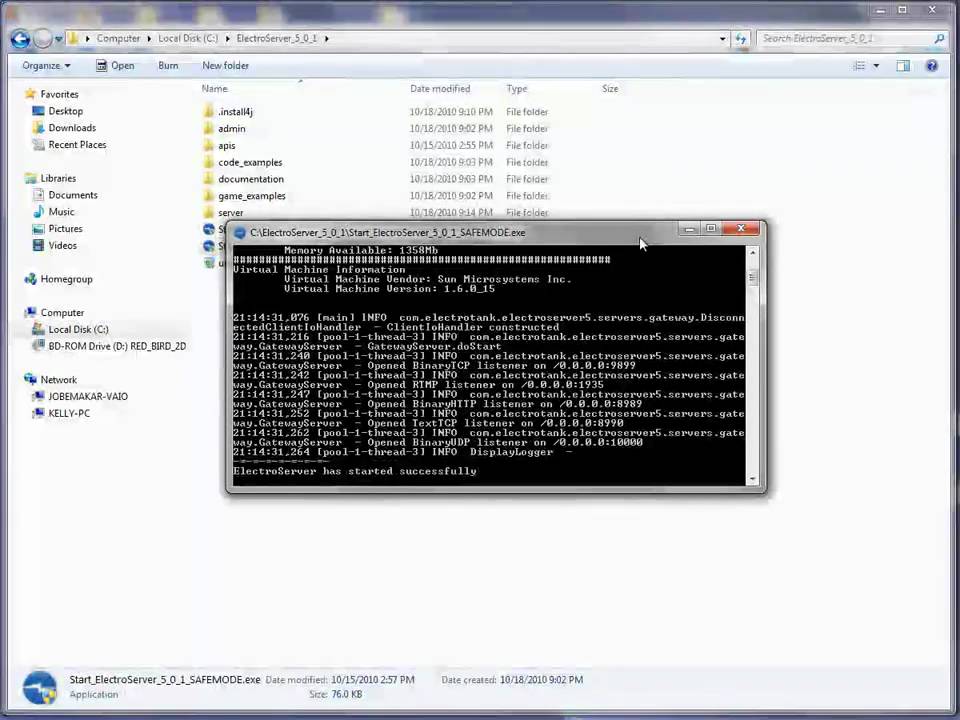The height and width of the screenshot is (720, 960).
Task: Click the 'File folder' type of .install4j
Action: click(x=527, y=112)
